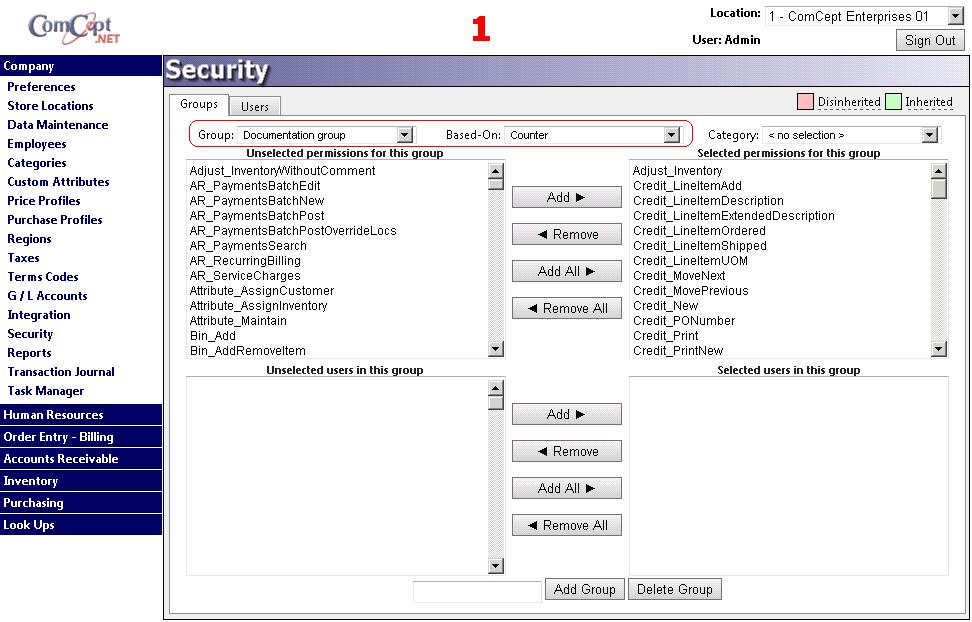Expand the Human Resources section

point(53,415)
